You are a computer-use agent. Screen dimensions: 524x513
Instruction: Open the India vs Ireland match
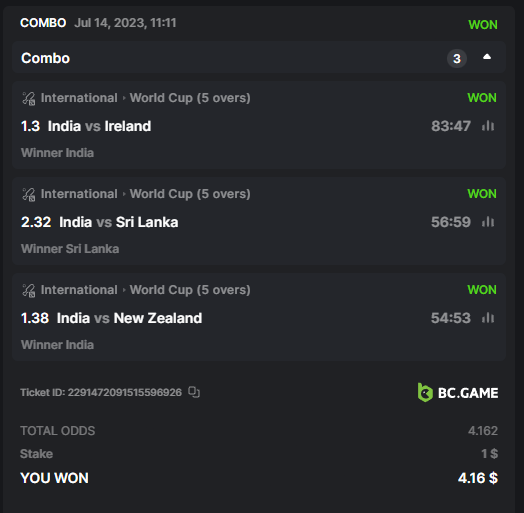pyautogui.click(x=99, y=126)
